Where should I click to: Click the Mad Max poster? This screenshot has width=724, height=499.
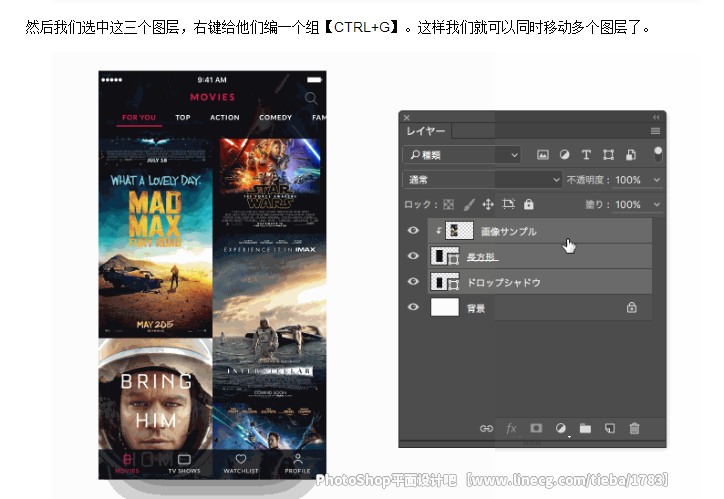[x=156, y=253]
